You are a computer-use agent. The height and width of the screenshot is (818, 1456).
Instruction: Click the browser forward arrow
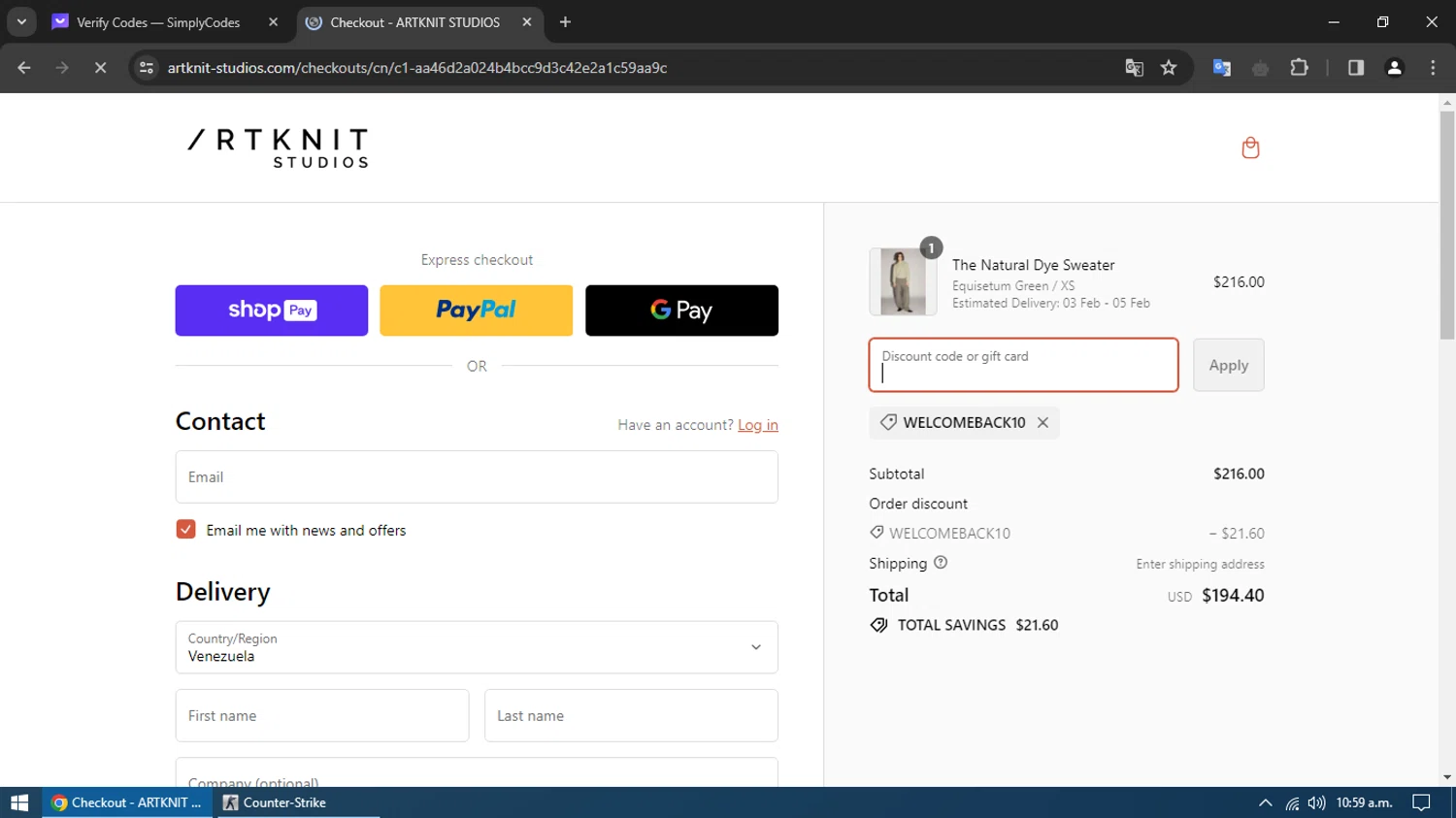(62, 68)
